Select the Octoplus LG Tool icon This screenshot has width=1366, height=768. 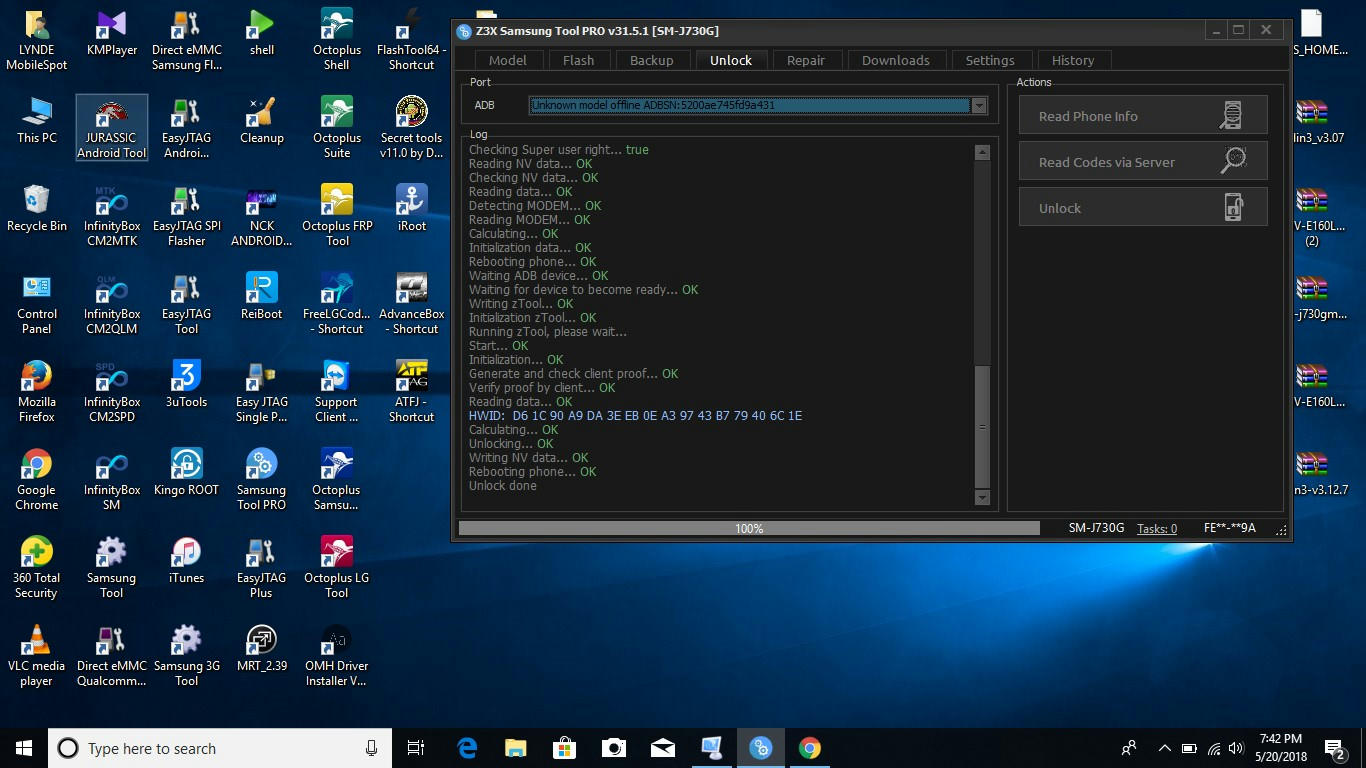[x=337, y=568]
